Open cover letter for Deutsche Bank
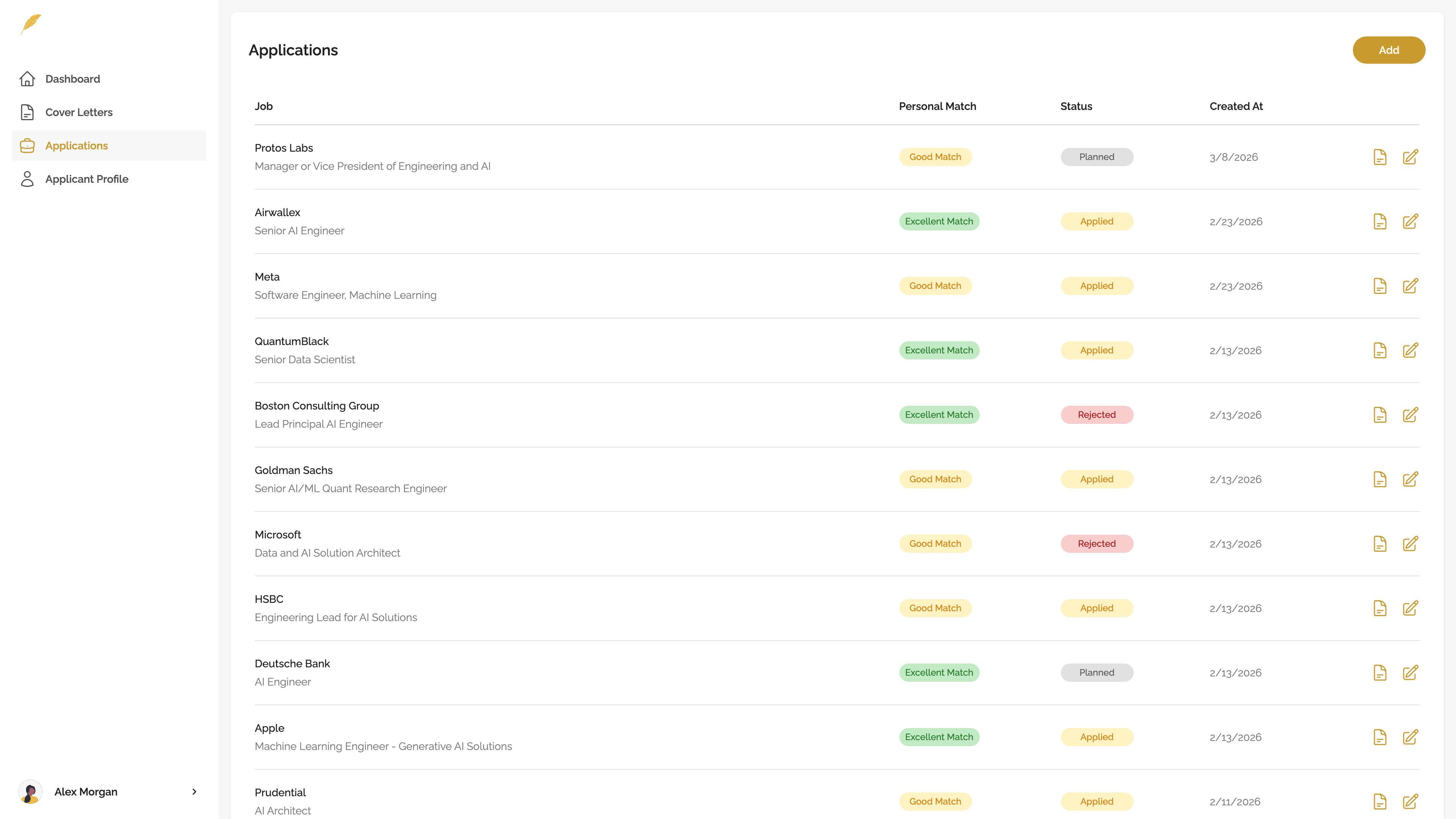The height and width of the screenshot is (819, 1456). (x=1380, y=673)
